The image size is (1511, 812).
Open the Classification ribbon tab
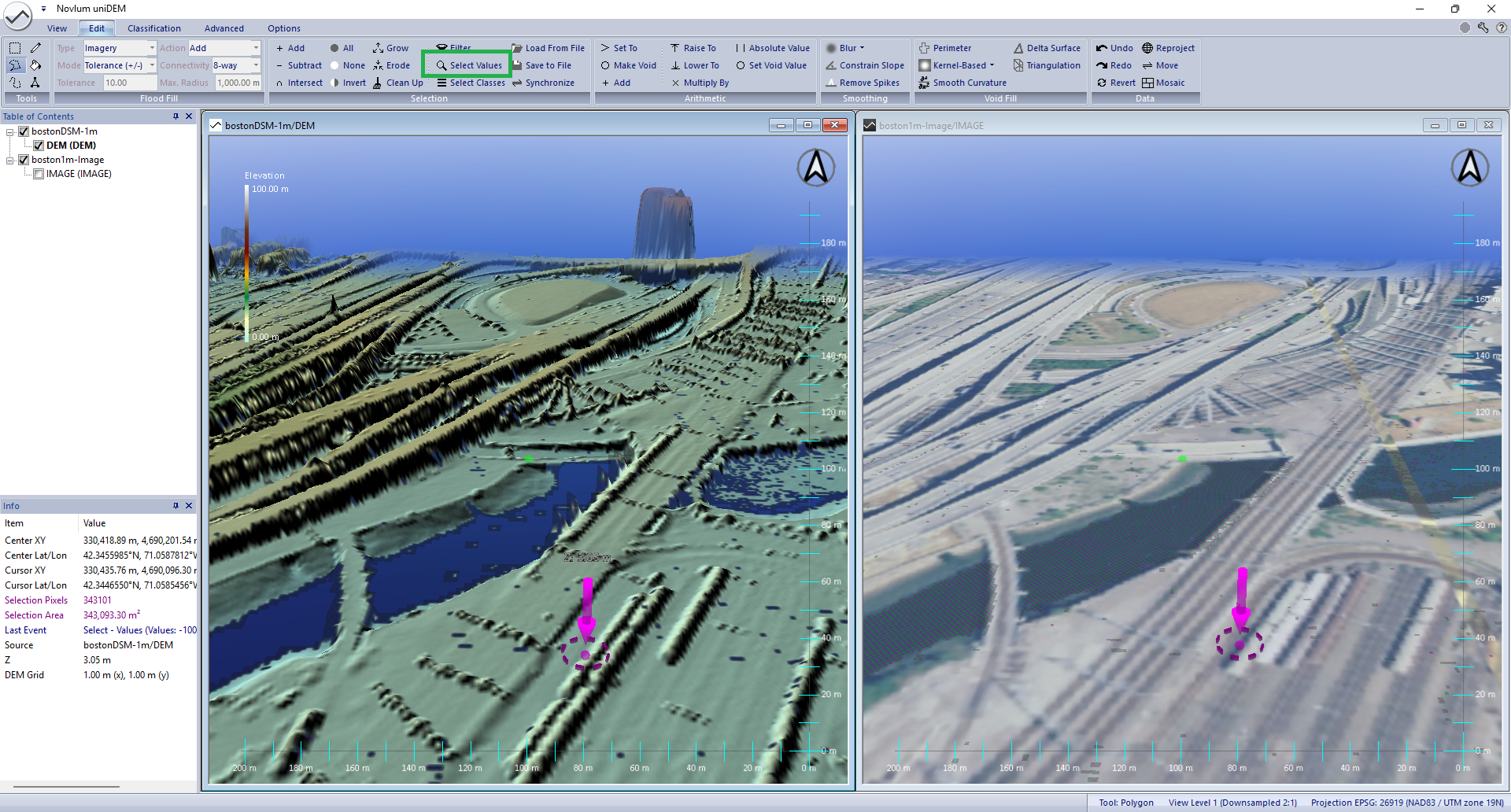pyautogui.click(x=154, y=28)
